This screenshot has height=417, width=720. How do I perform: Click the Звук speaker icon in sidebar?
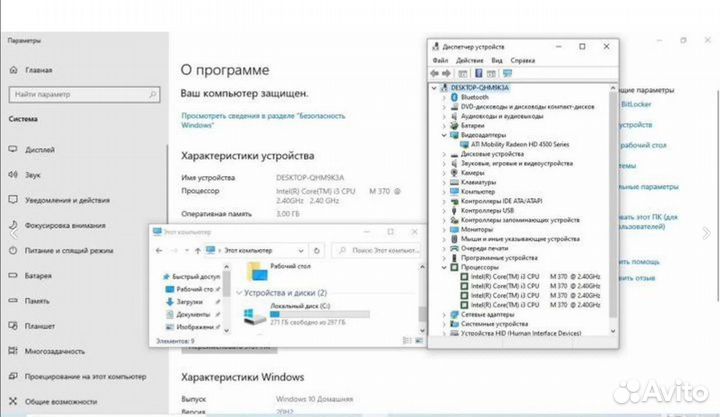pos(13,175)
